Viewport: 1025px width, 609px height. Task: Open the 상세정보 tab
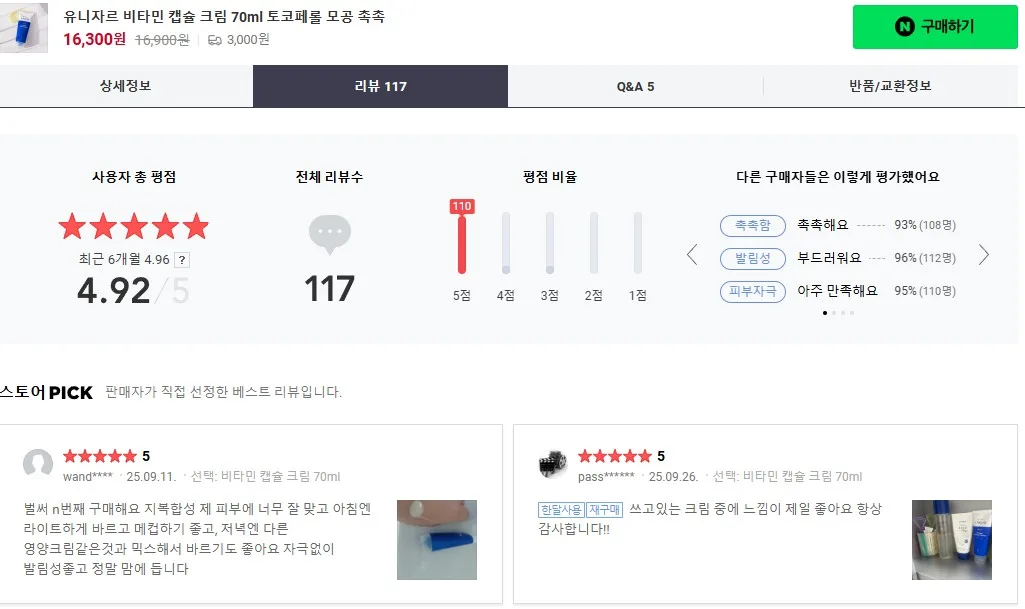(126, 86)
